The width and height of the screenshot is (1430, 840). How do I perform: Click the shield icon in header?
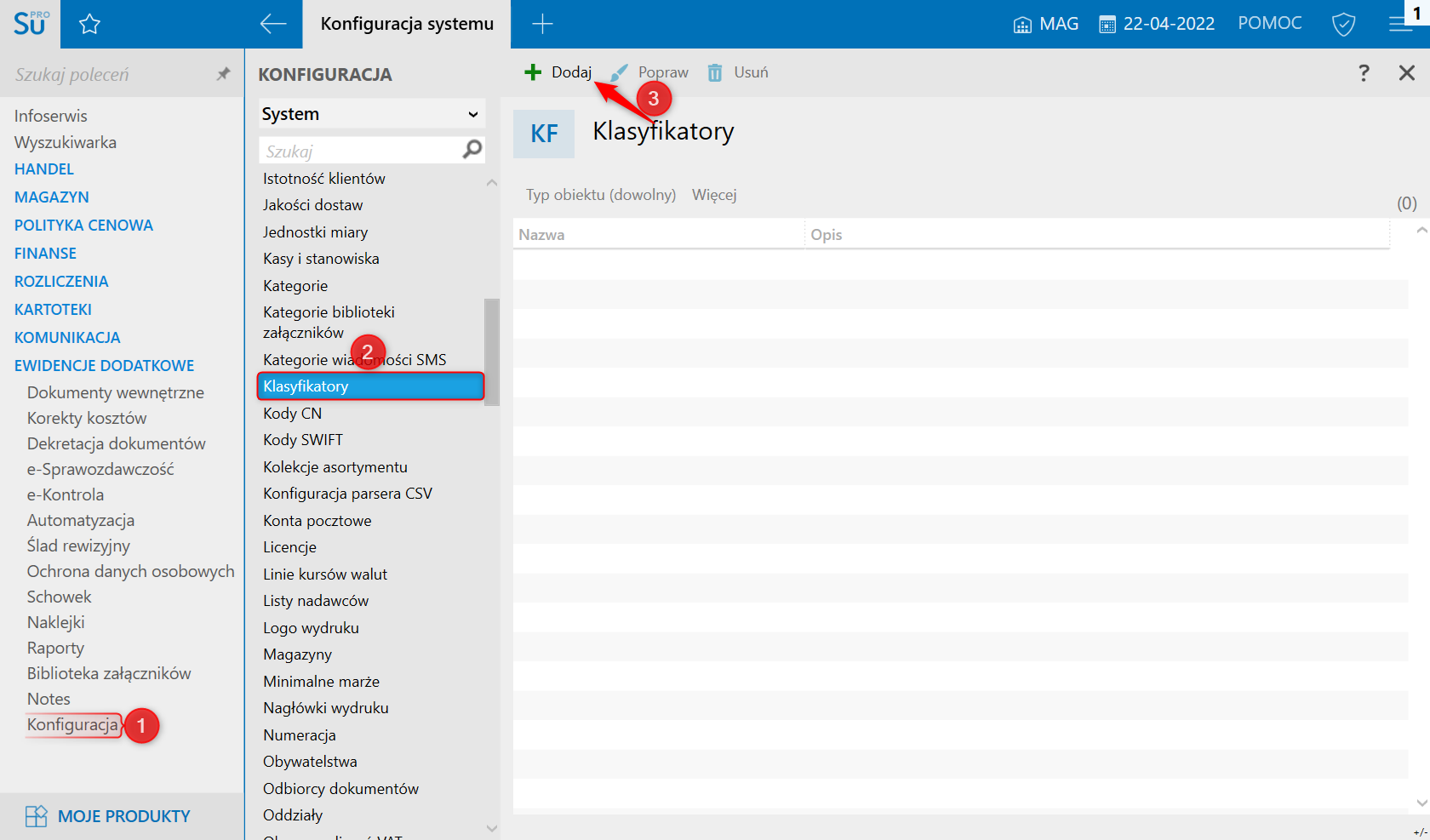tap(1343, 24)
